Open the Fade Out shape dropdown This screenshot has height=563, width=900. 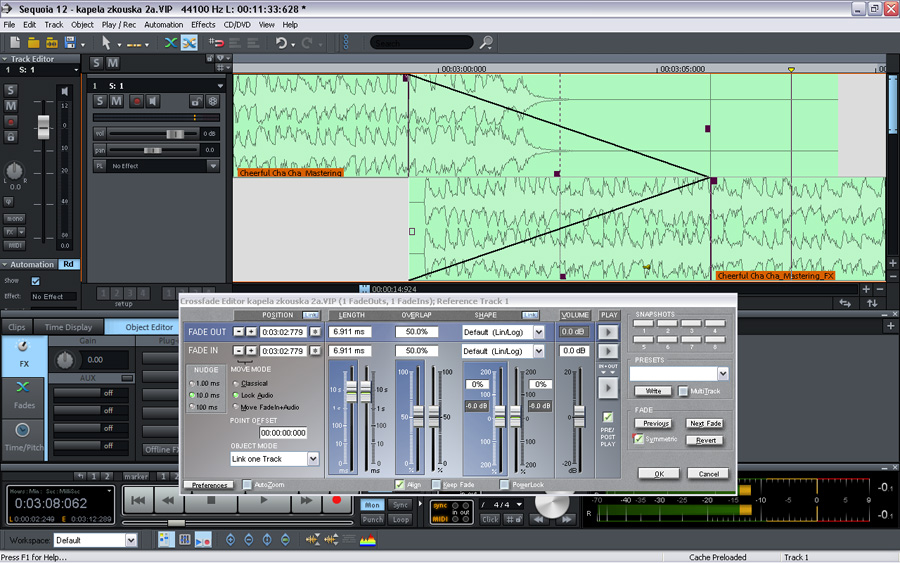point(538,332)
